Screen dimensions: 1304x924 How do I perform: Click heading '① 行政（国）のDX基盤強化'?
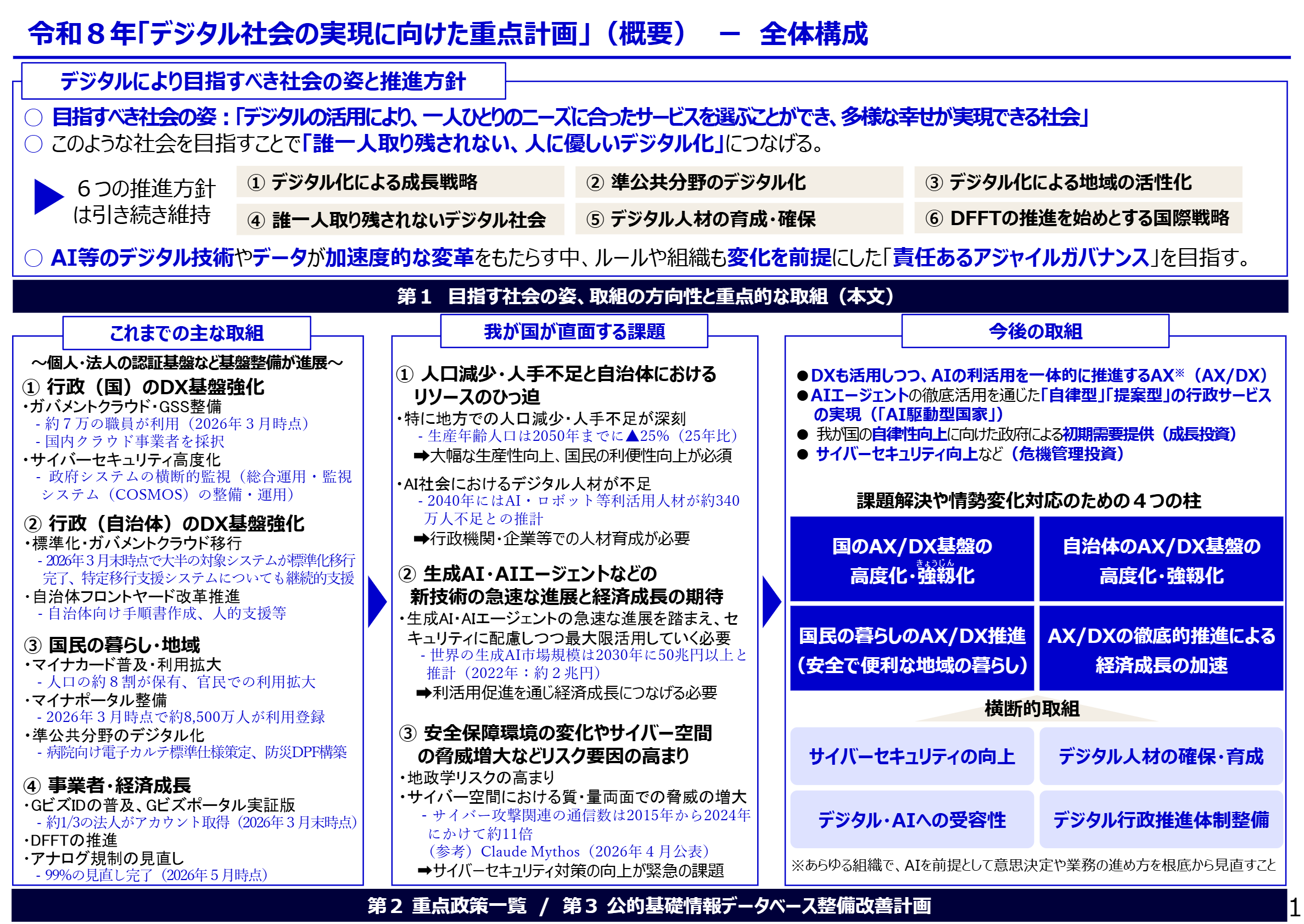click(x=143, y=388)
